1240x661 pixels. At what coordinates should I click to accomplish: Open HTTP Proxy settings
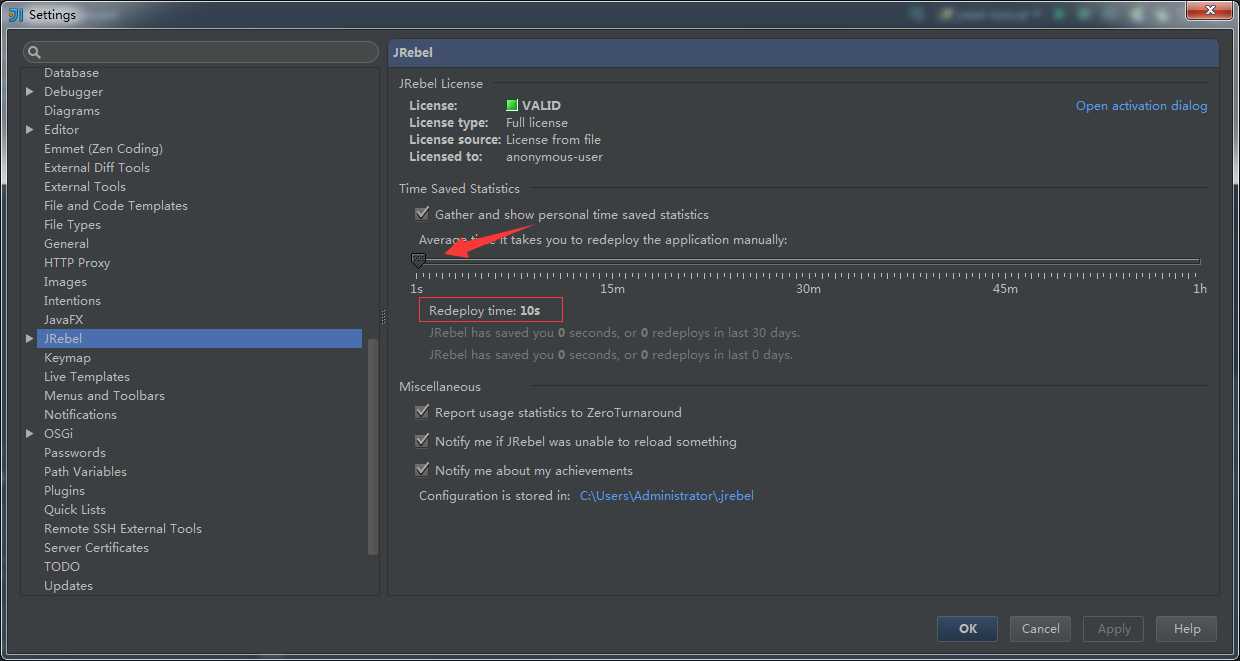(77, 262)
